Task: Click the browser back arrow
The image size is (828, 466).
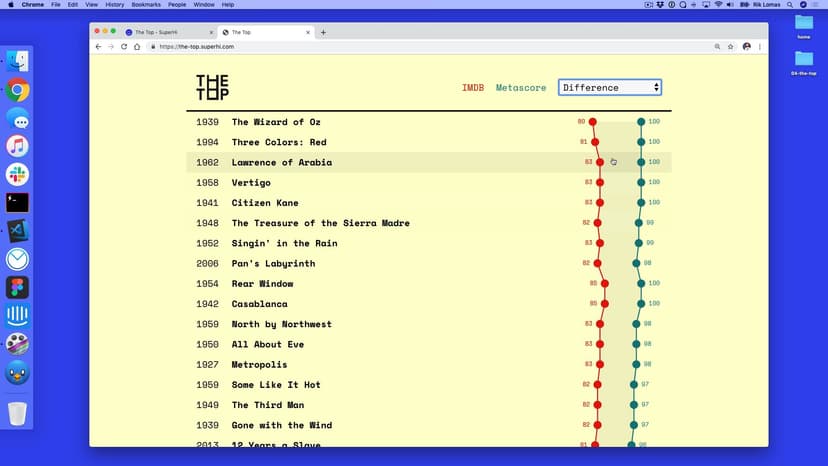Action: tap(98, 47)
